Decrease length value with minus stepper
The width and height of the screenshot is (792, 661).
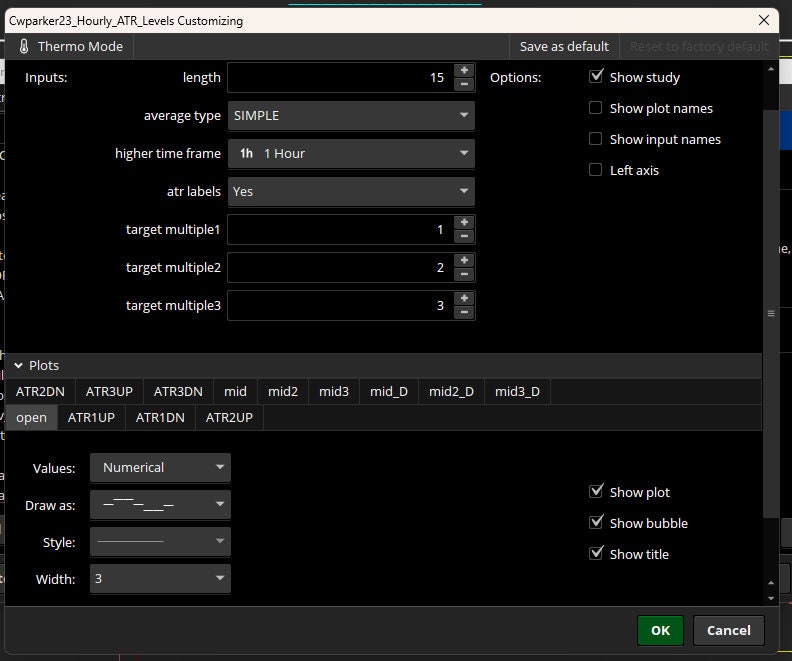[x=464, y=84]
